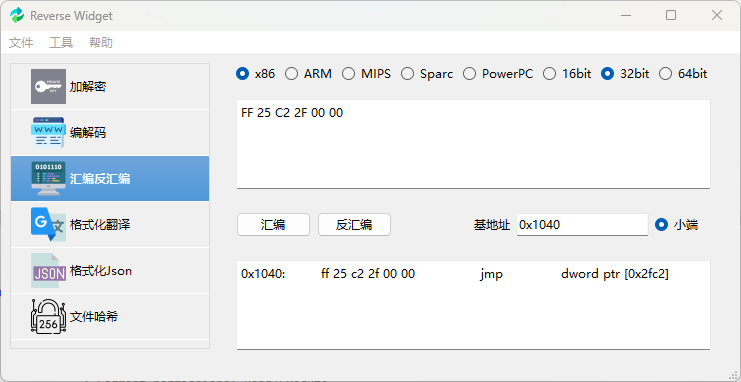Open the 工具 menu
Viewport: 741px width, 382px height.
(x=61, y=43)
